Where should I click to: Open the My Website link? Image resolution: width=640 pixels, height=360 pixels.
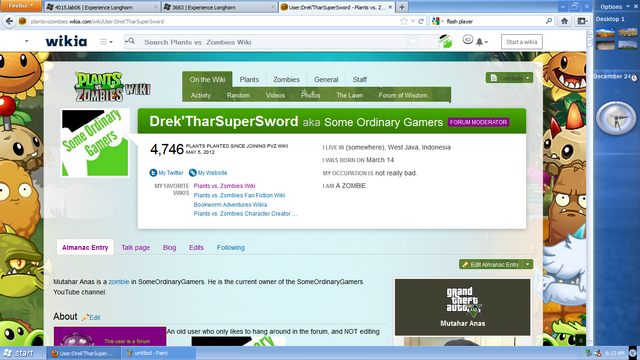208,173
